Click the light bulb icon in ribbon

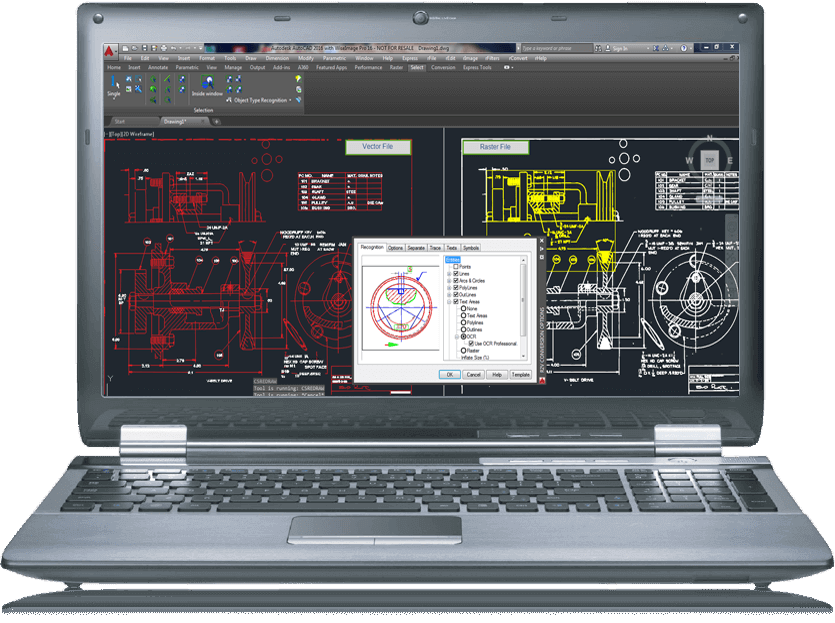point(299,78)
